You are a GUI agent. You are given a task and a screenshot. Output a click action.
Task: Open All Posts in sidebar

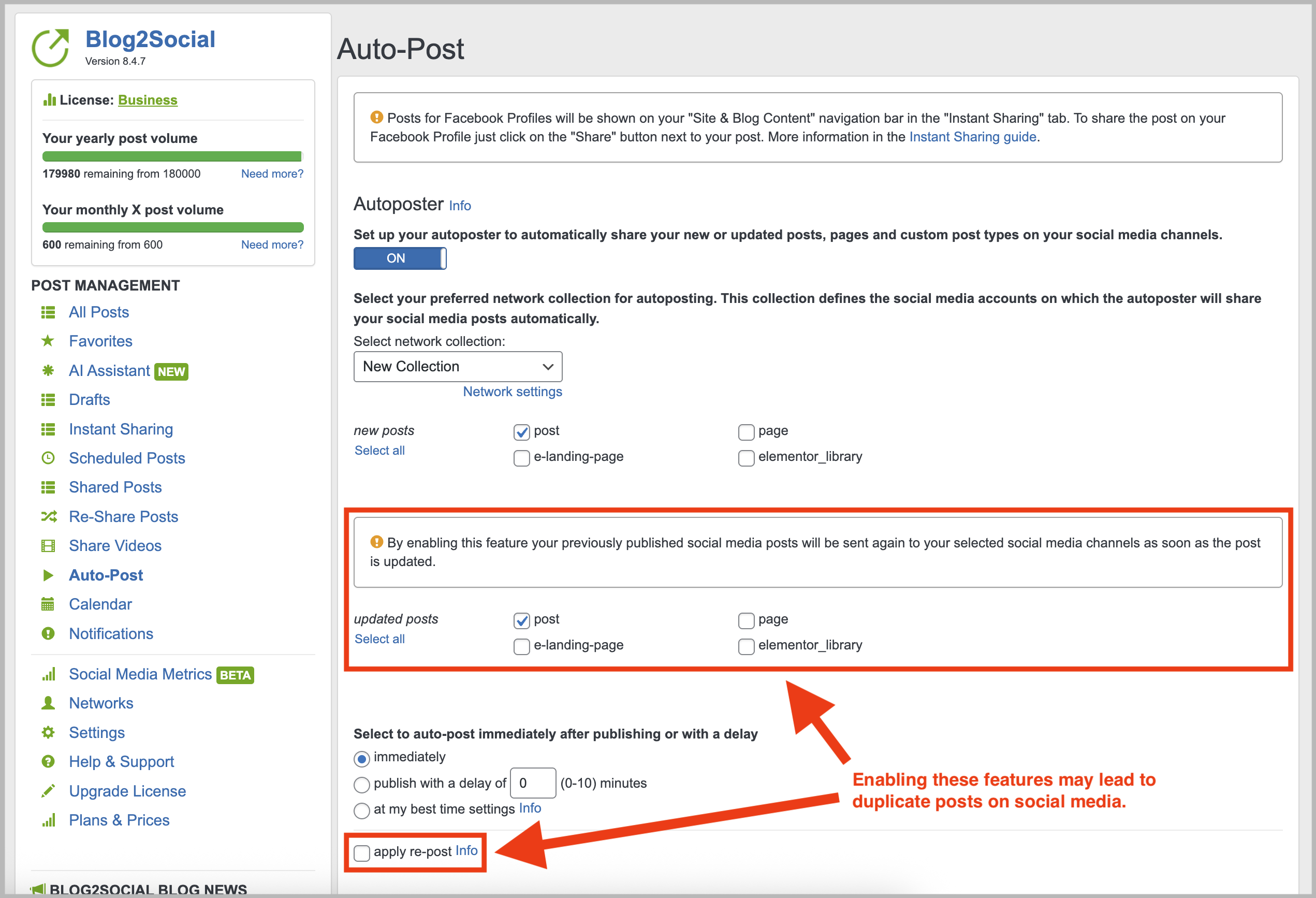[x=99, y=312]
